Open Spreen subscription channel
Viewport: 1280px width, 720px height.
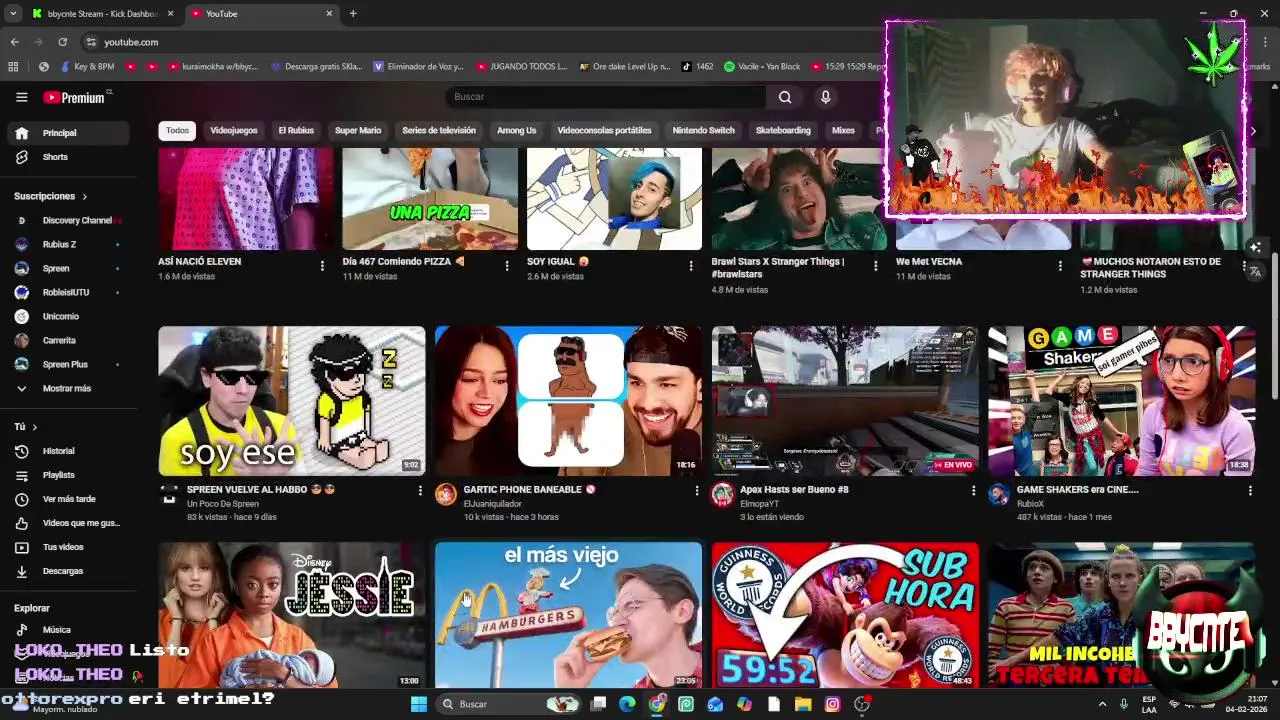click(x=68, y=268)
